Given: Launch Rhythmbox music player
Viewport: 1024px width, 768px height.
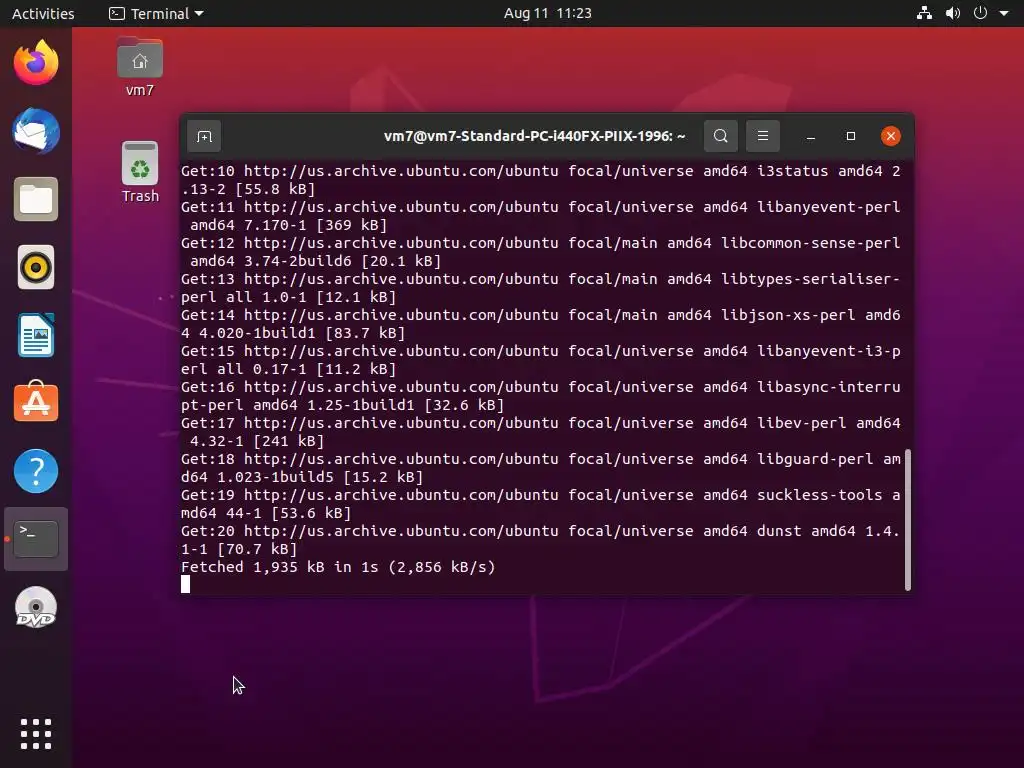Looking at the screenshot, I should [36, 267].
